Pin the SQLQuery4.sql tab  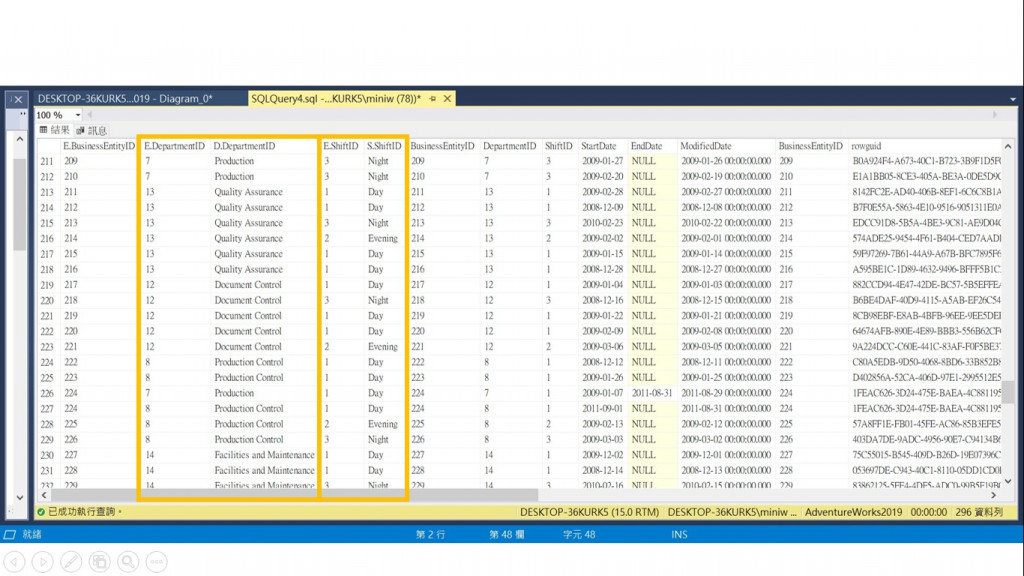[x=432, y=99]
